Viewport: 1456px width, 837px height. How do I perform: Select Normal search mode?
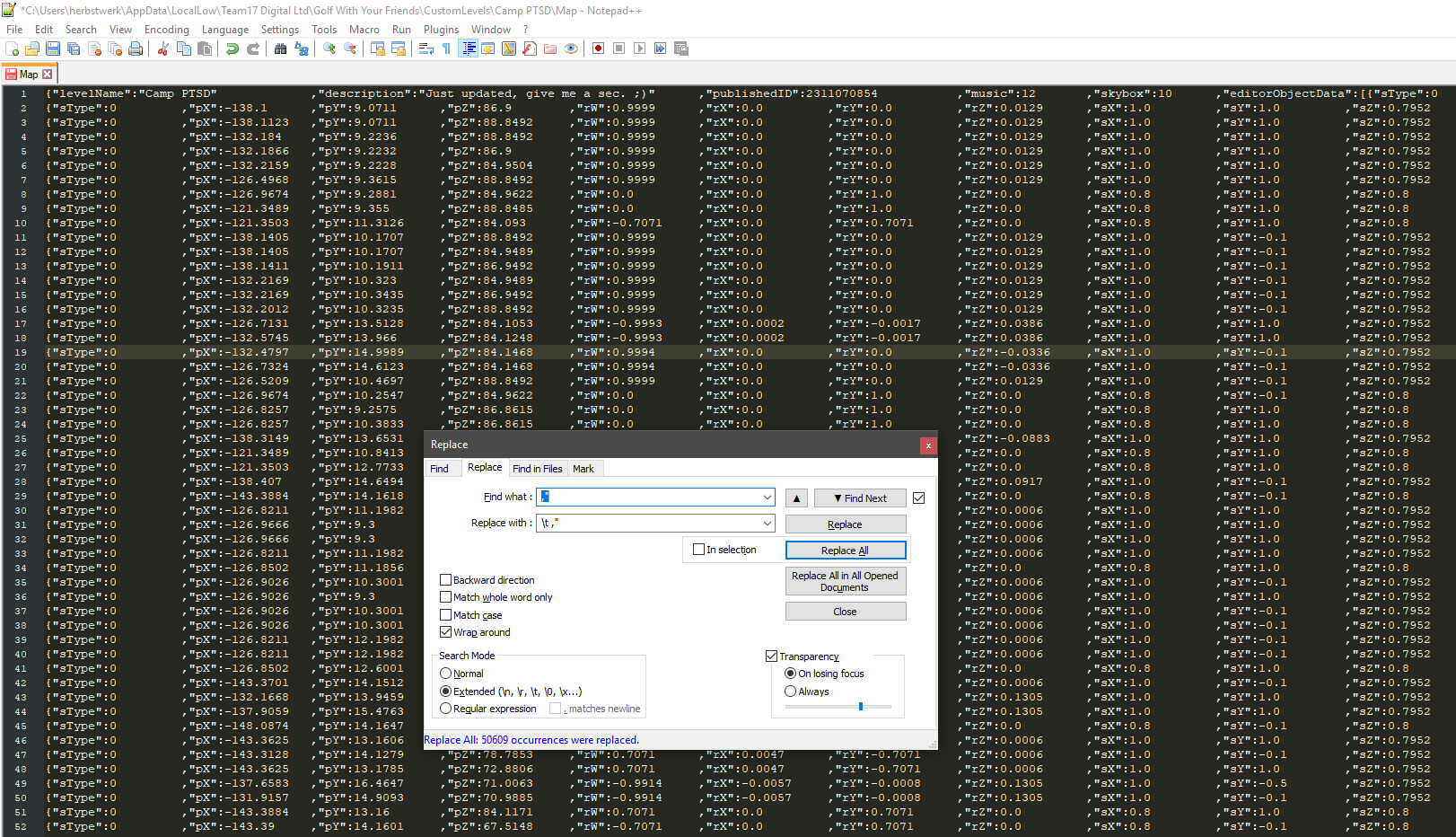click(x=445, y=674)
